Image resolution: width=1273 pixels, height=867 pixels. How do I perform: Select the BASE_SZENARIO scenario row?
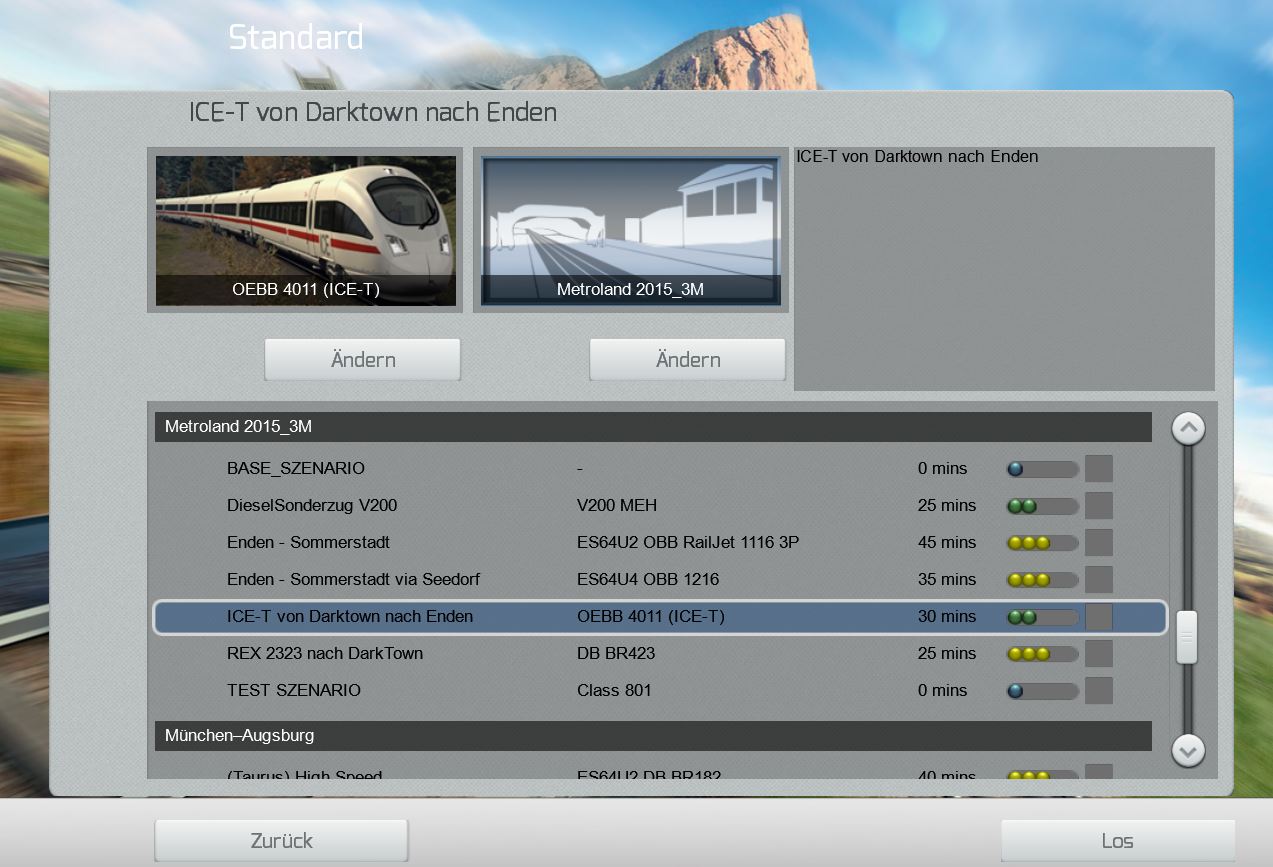pyautogui.click(x=660, y=468)
